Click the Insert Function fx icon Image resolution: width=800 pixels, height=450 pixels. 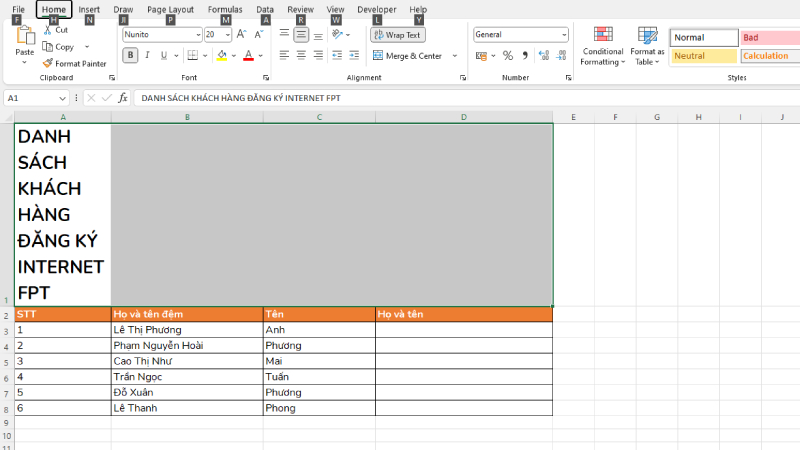pos(123,98)
